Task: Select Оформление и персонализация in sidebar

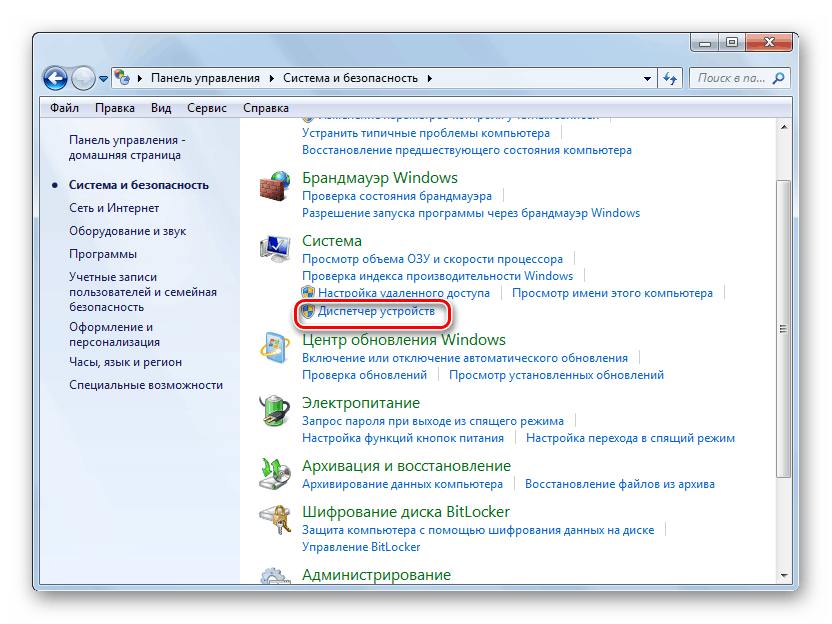Action: 114,335
